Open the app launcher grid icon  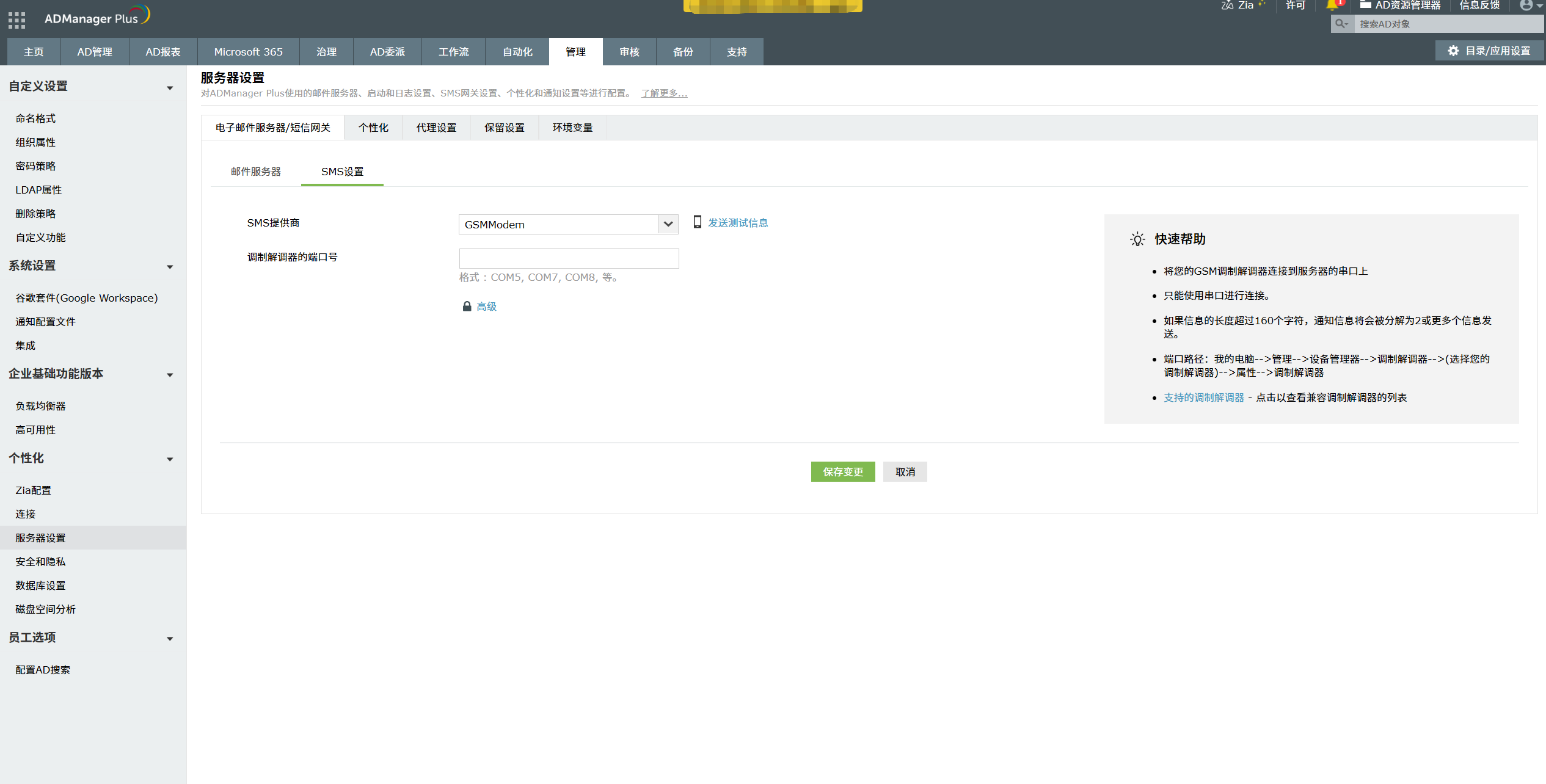tap(16, 20)
